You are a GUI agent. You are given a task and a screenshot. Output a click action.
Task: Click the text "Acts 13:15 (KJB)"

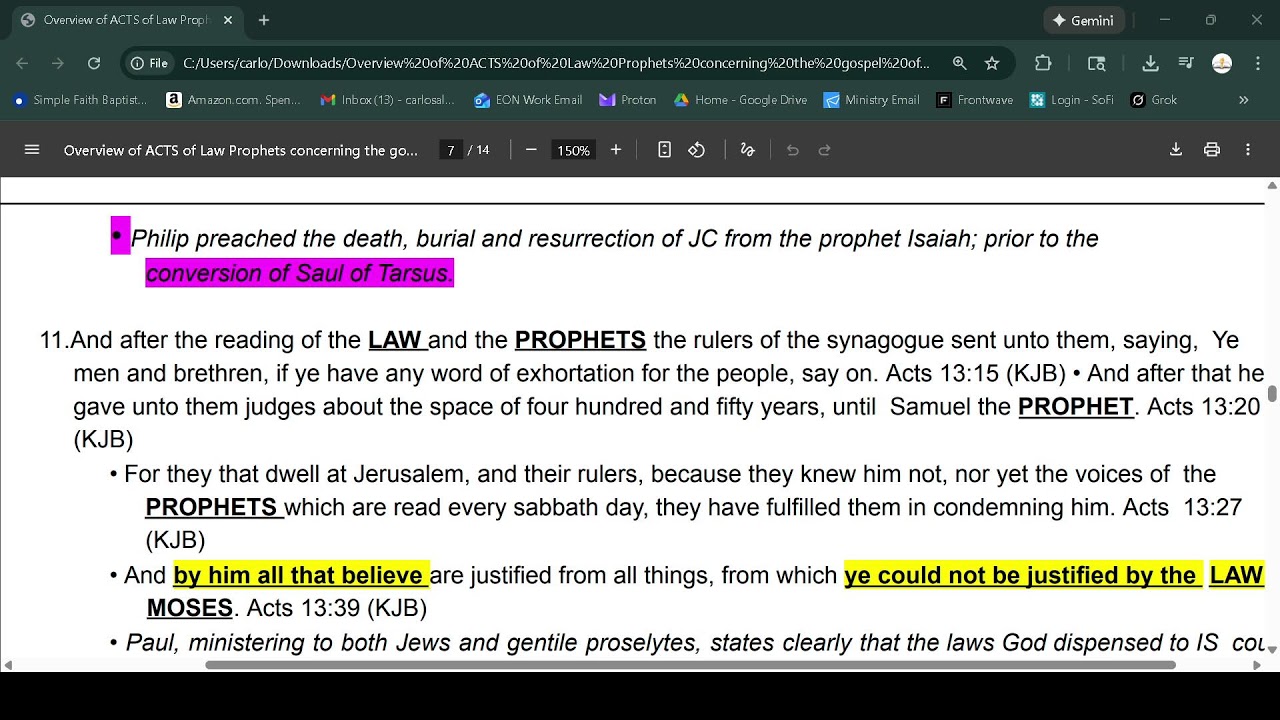pyautogui.click(x=976, y=373)
